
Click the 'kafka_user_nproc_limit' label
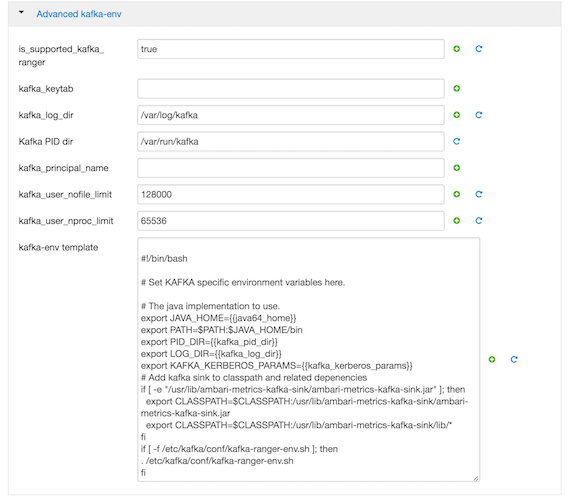tap(66, 221)
